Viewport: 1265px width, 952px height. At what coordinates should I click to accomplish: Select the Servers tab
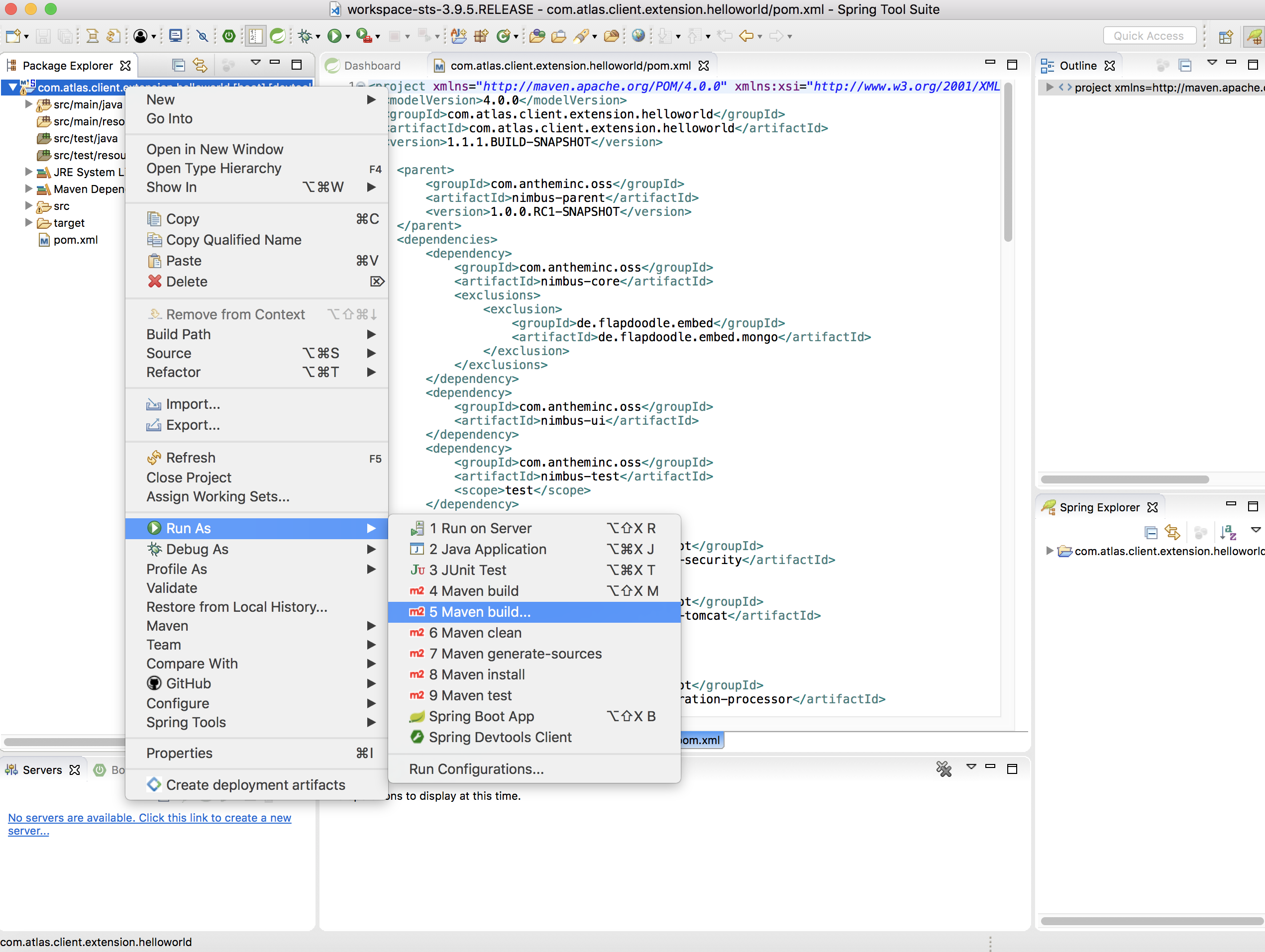[42, 770]
